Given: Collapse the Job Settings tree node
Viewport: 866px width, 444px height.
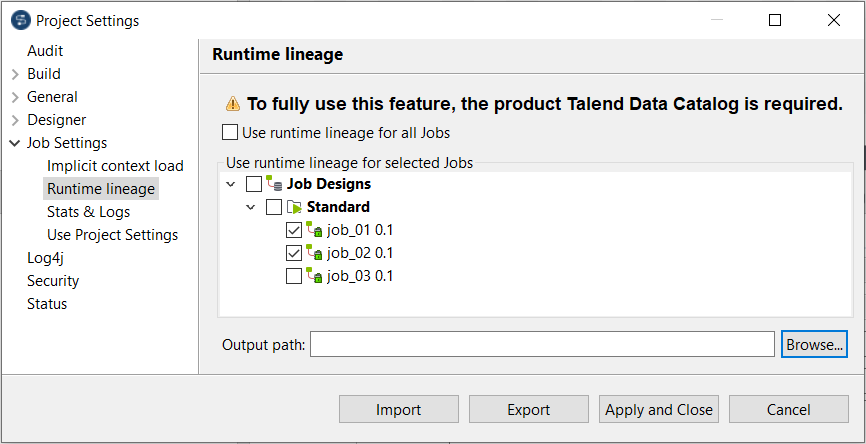Looking at the screenshot, I should coord(15,143).
